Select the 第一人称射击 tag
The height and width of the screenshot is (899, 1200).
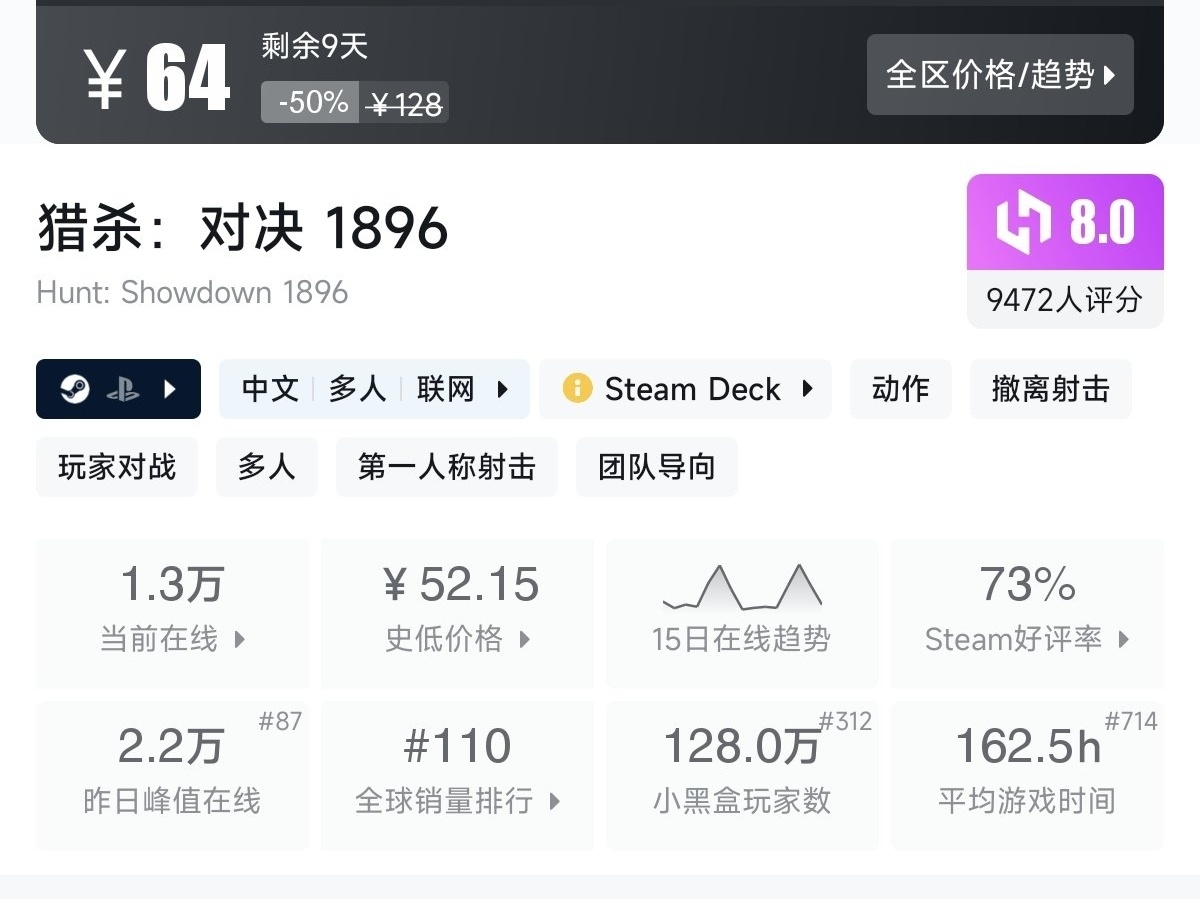[446, 467]
